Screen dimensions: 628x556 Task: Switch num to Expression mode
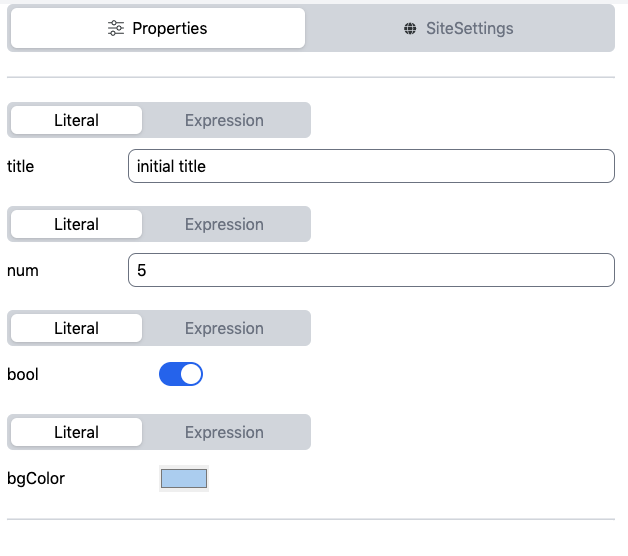[224, 224]
